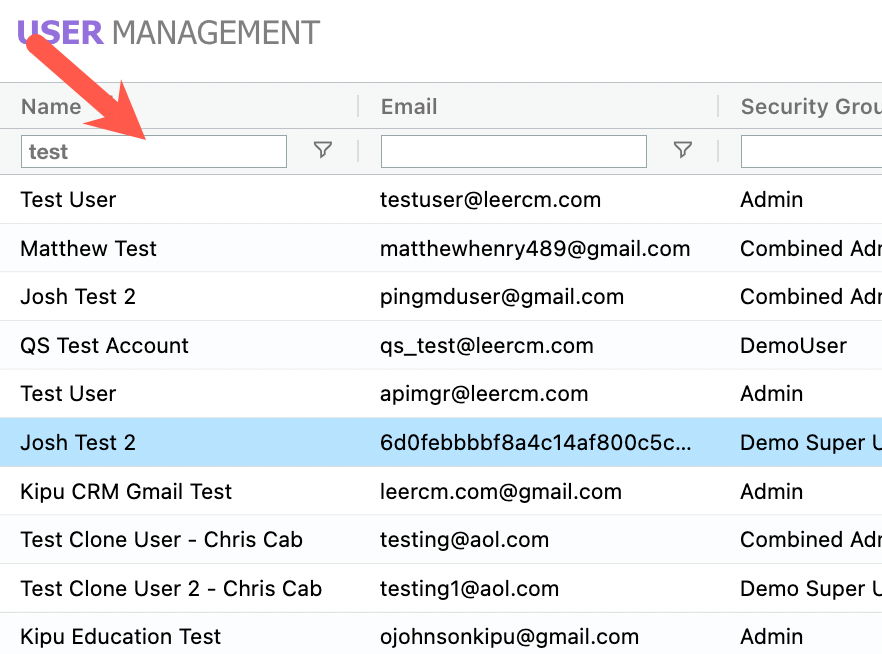Select the 'Matthew Test' user row
The width and height of the screenshot is (882, 654).
88,248
